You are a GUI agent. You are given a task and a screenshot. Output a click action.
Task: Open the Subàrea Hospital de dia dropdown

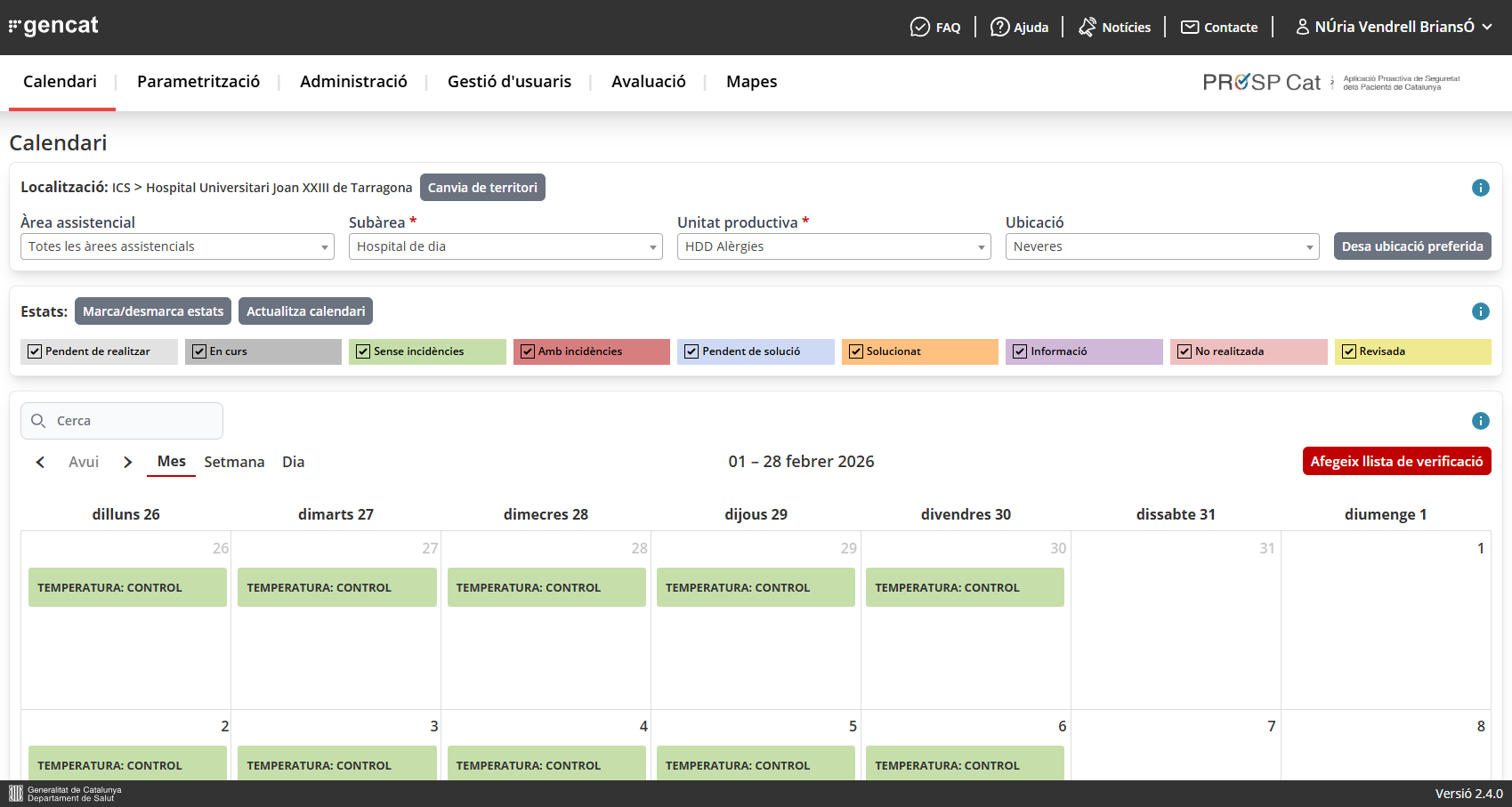click(x=505, y=246)
